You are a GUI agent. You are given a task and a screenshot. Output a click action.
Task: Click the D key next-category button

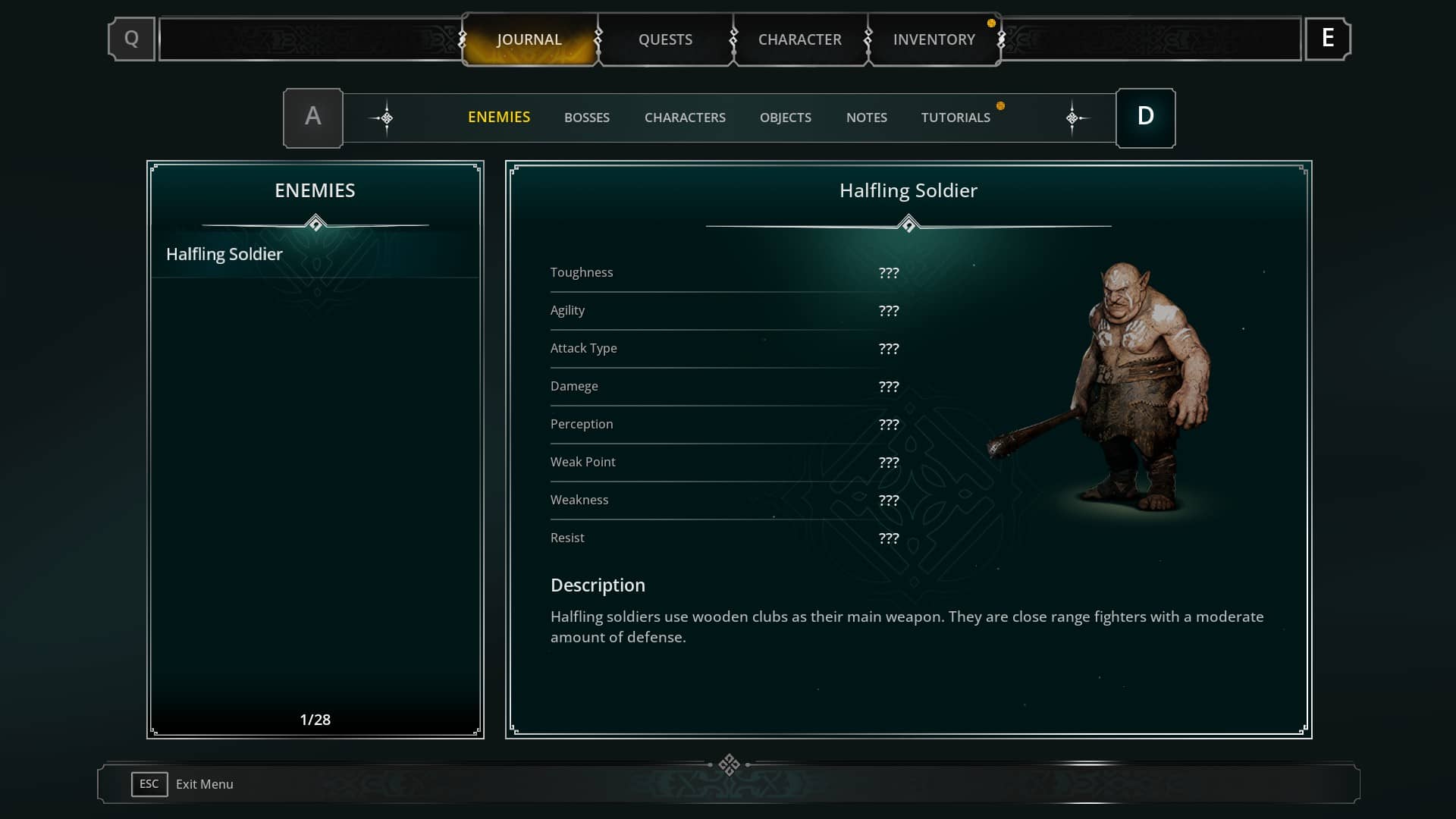[1145, 118]
